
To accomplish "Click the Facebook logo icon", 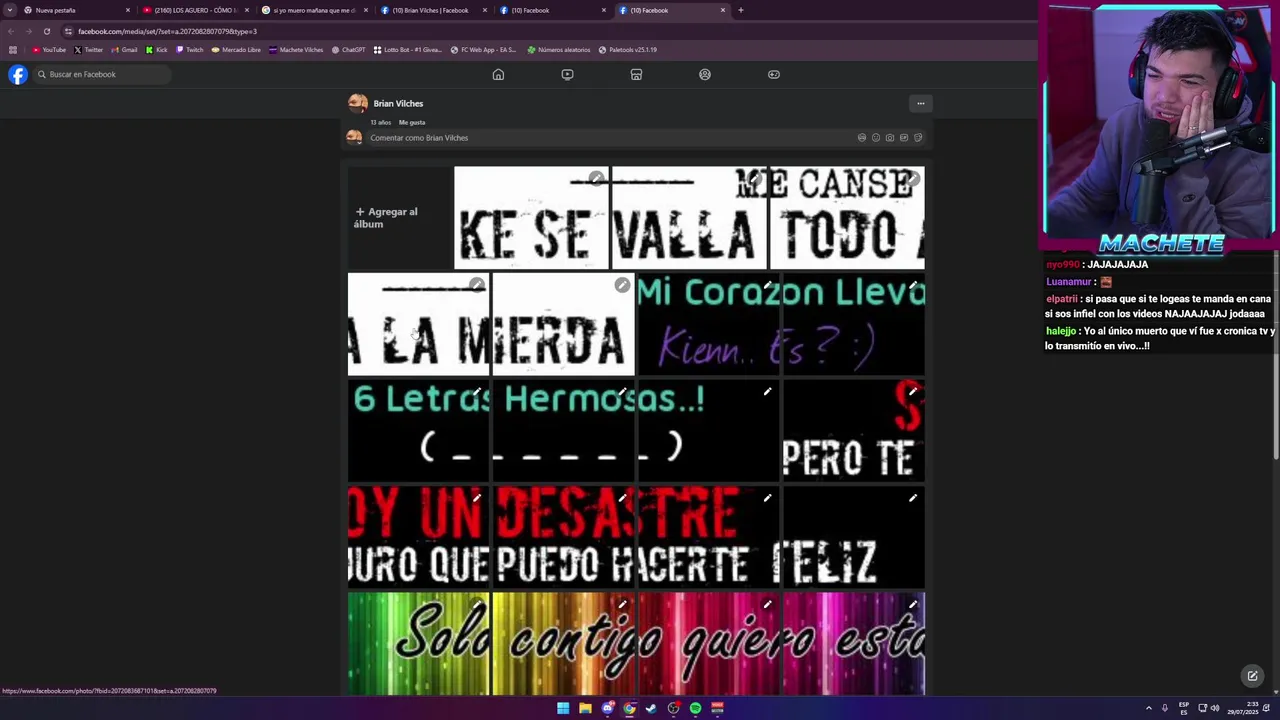I will (17, 74).
